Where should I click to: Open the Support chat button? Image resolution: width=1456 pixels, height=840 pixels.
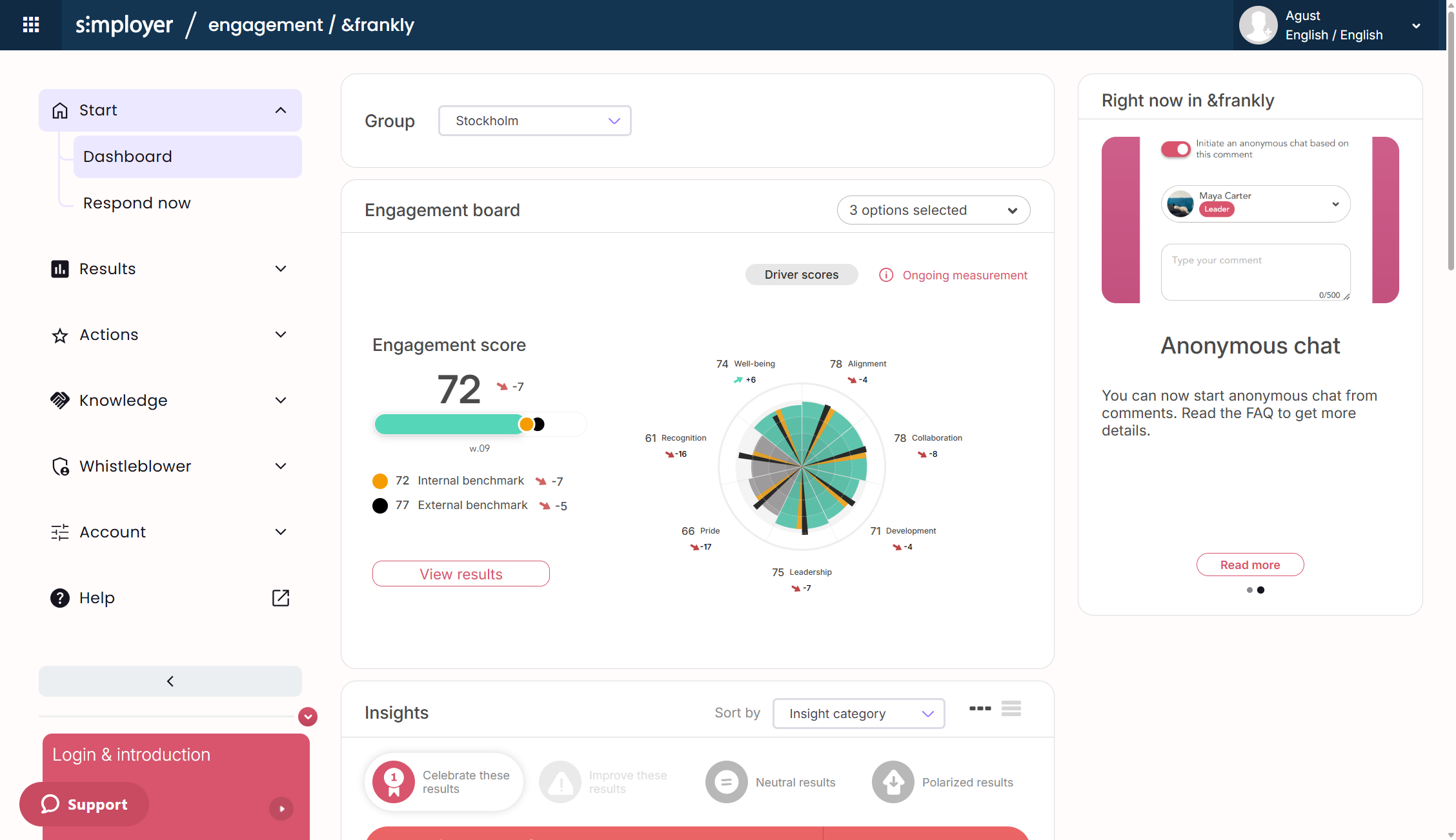84,804
